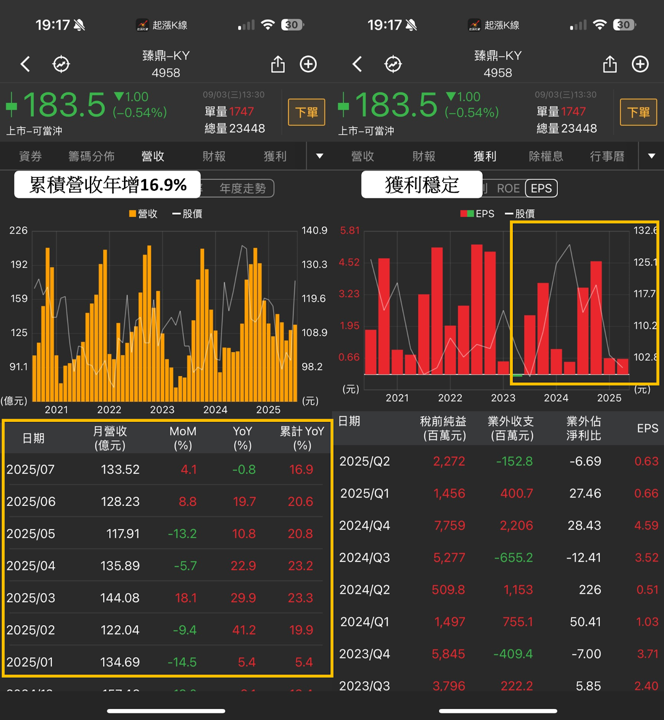Image resolution: width=664 pixels, height=720 pixels.
Task: Tap the share icon on the left screen
Action: [278, 64]
